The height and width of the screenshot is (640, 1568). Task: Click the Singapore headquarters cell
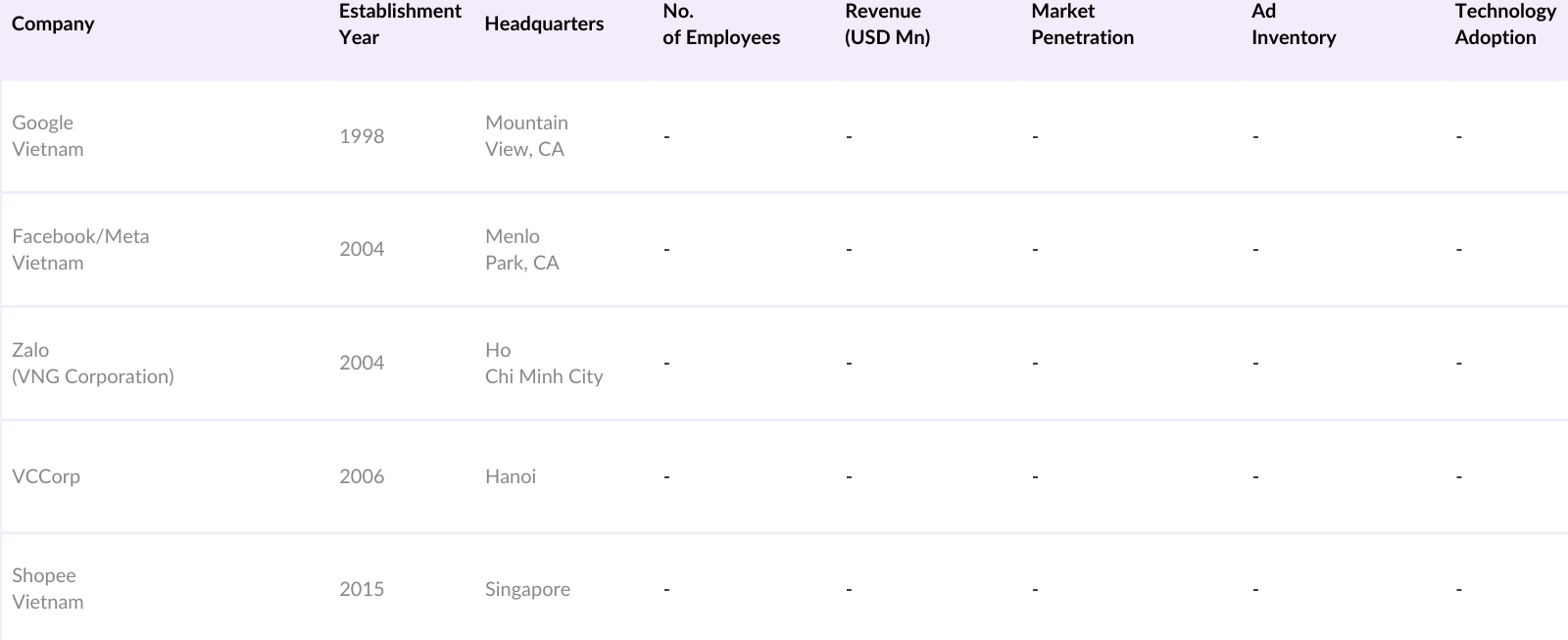pos(527,589)
